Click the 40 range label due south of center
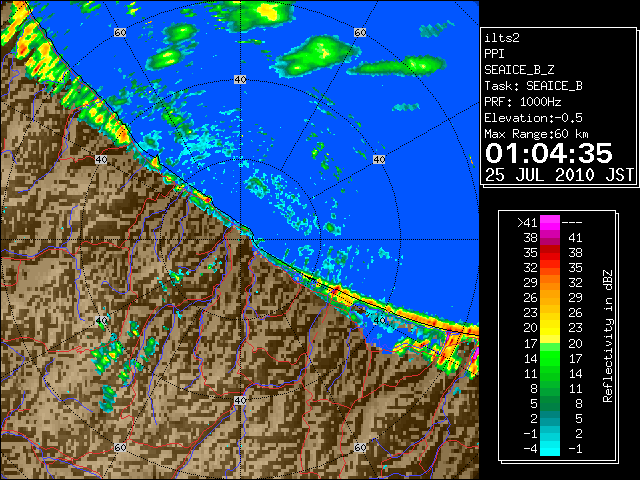The image size is (640, 480). (240, 400)
